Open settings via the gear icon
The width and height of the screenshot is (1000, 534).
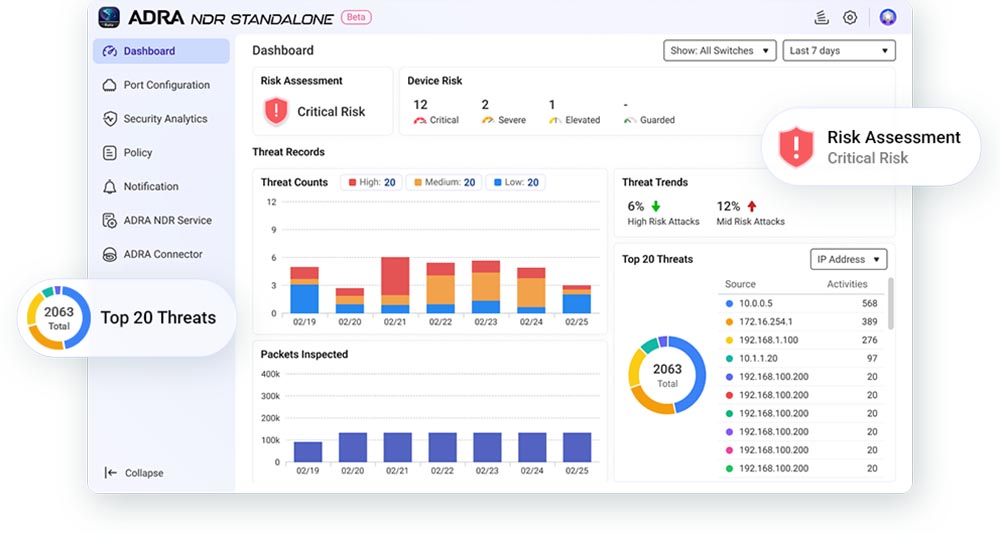click(x=850, y=17)
